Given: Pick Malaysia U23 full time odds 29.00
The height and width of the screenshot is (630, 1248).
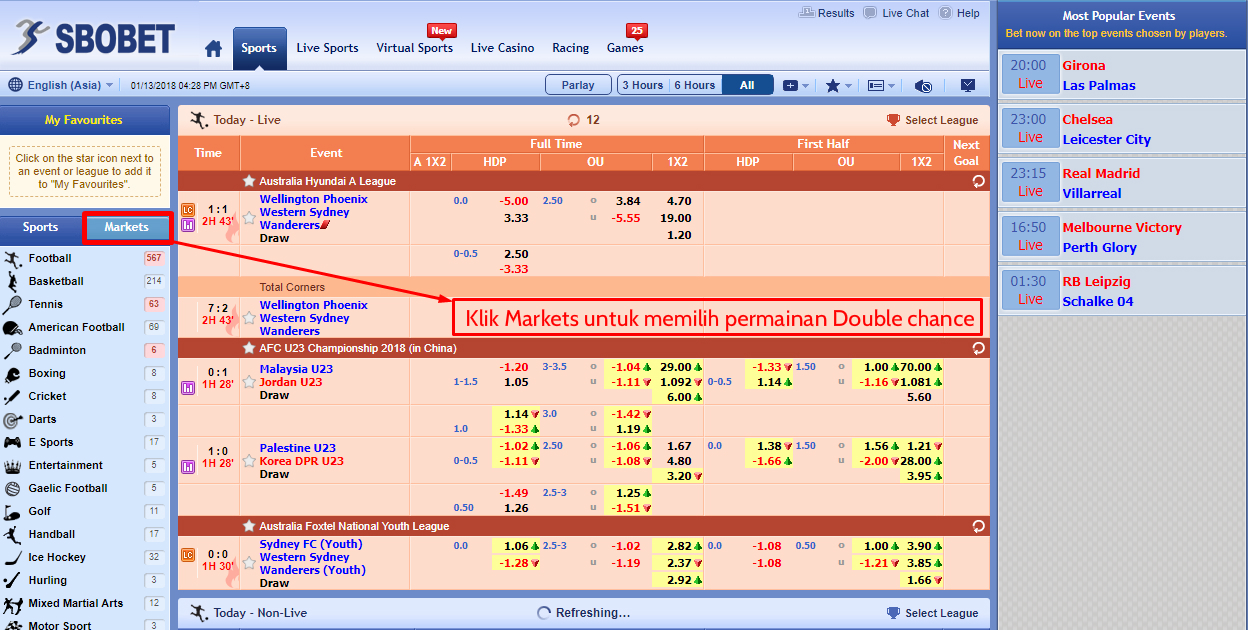Looking at the screenshot, I should click(678, 367).
